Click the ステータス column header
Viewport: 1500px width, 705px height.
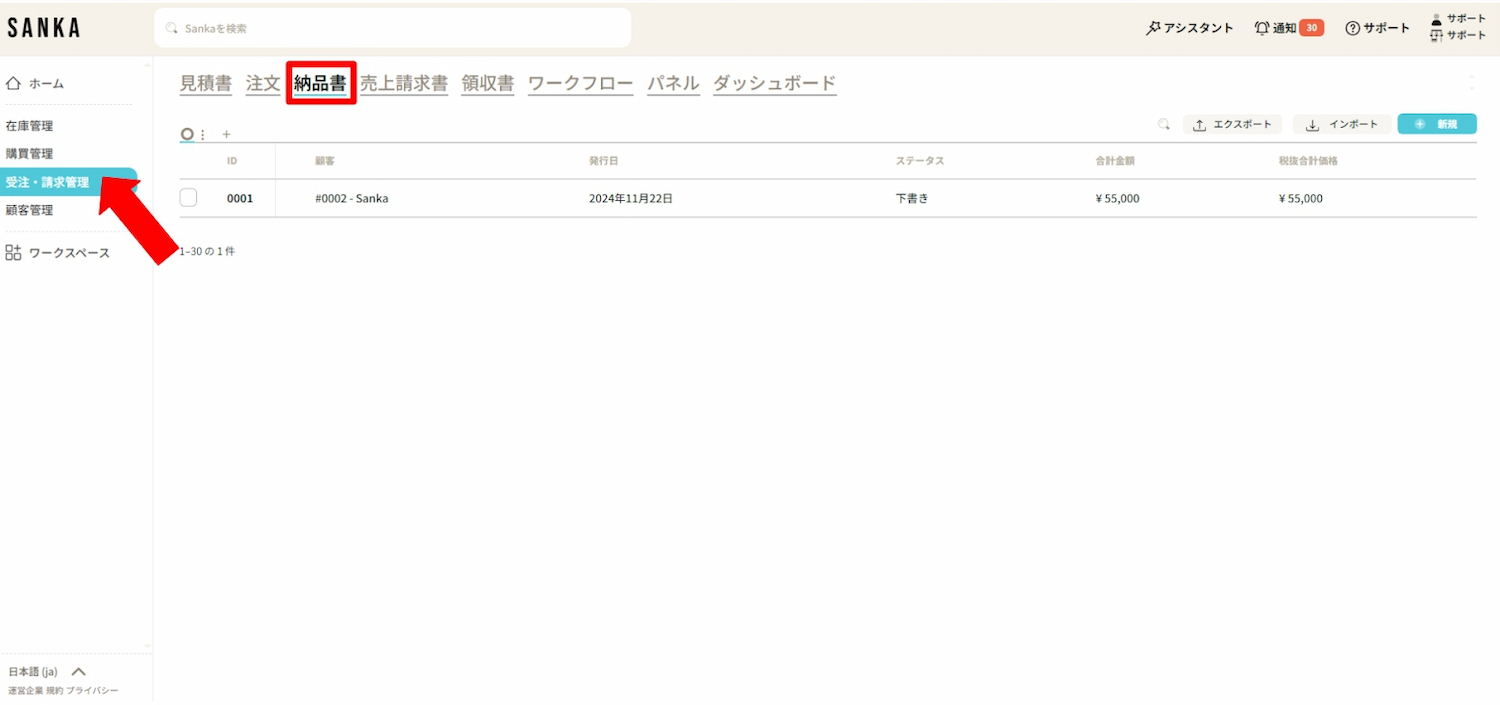pos(920,161)
